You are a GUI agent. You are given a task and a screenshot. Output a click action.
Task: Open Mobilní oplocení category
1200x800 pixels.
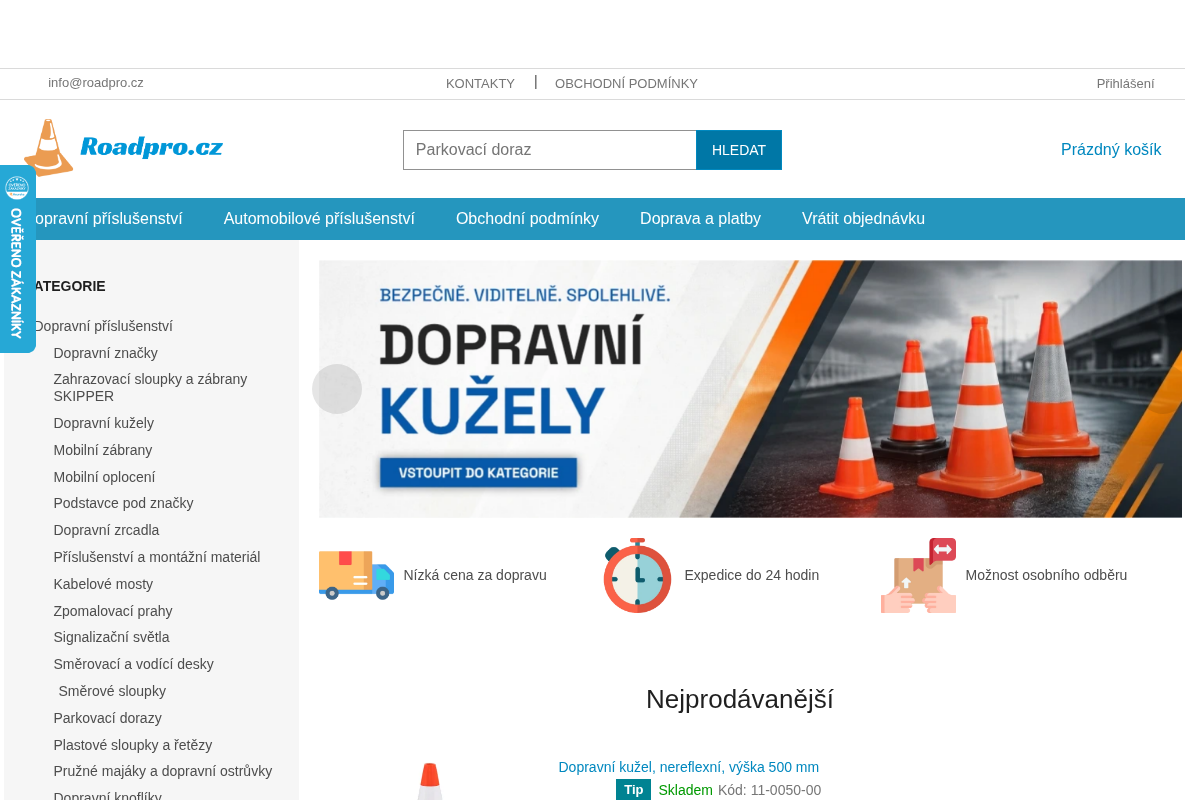pyautogui.click(x=104, y=477)
